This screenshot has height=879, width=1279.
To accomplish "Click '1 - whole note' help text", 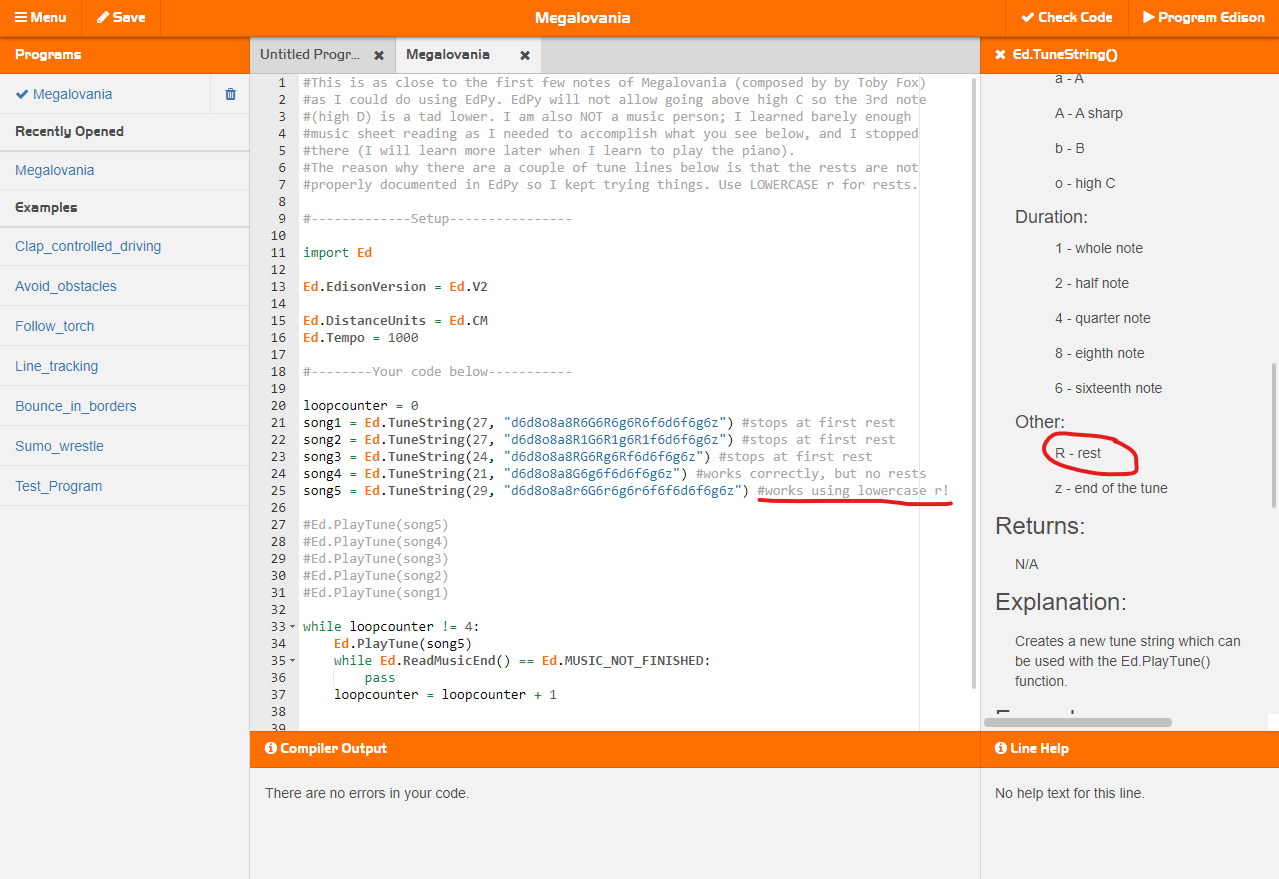I will tap(1099, 248).
